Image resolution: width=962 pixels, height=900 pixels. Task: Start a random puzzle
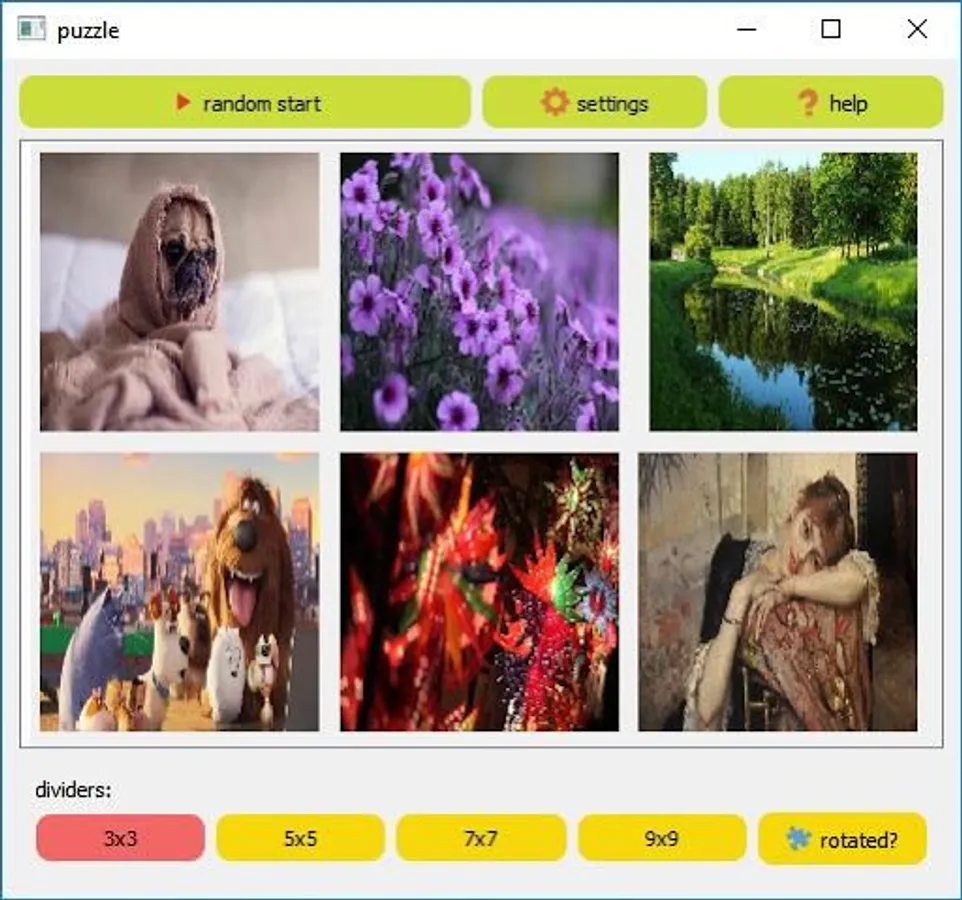tap(245, 102)
